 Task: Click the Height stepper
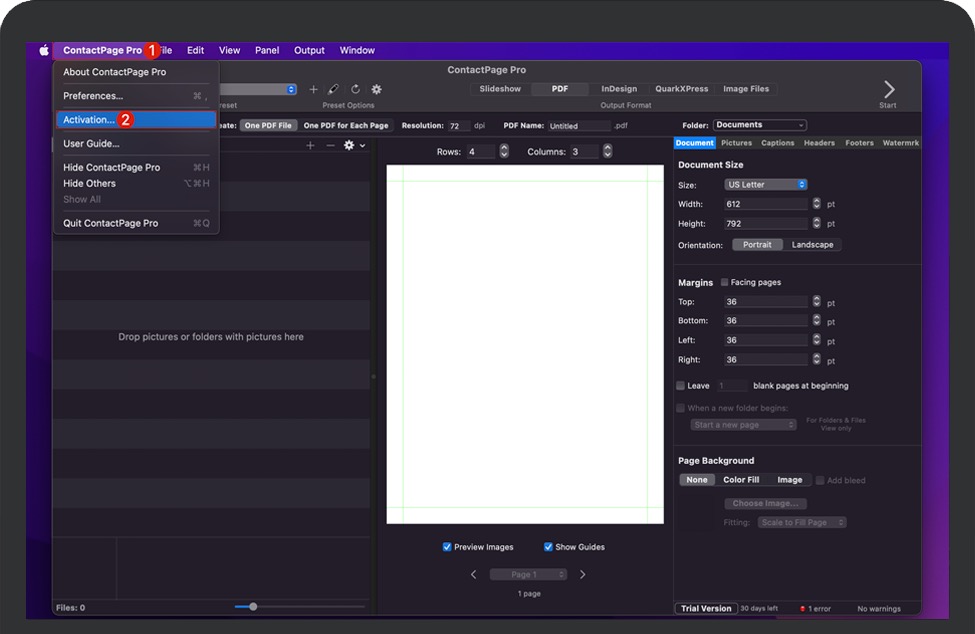point(816,223)
